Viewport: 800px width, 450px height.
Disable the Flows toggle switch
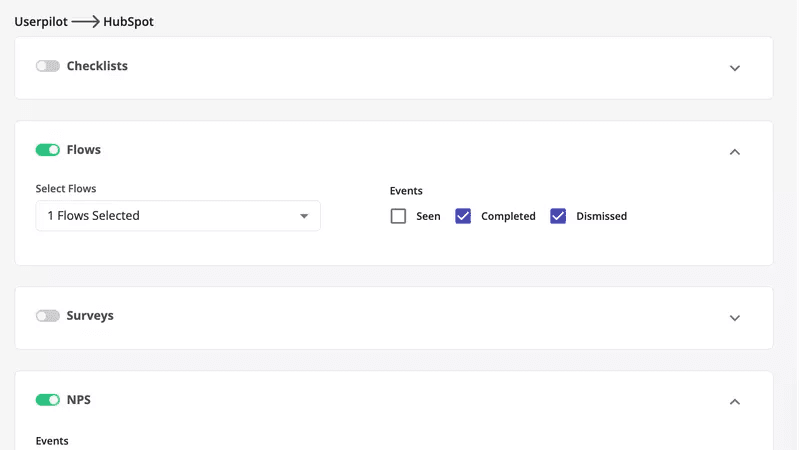tap(47, 150)
